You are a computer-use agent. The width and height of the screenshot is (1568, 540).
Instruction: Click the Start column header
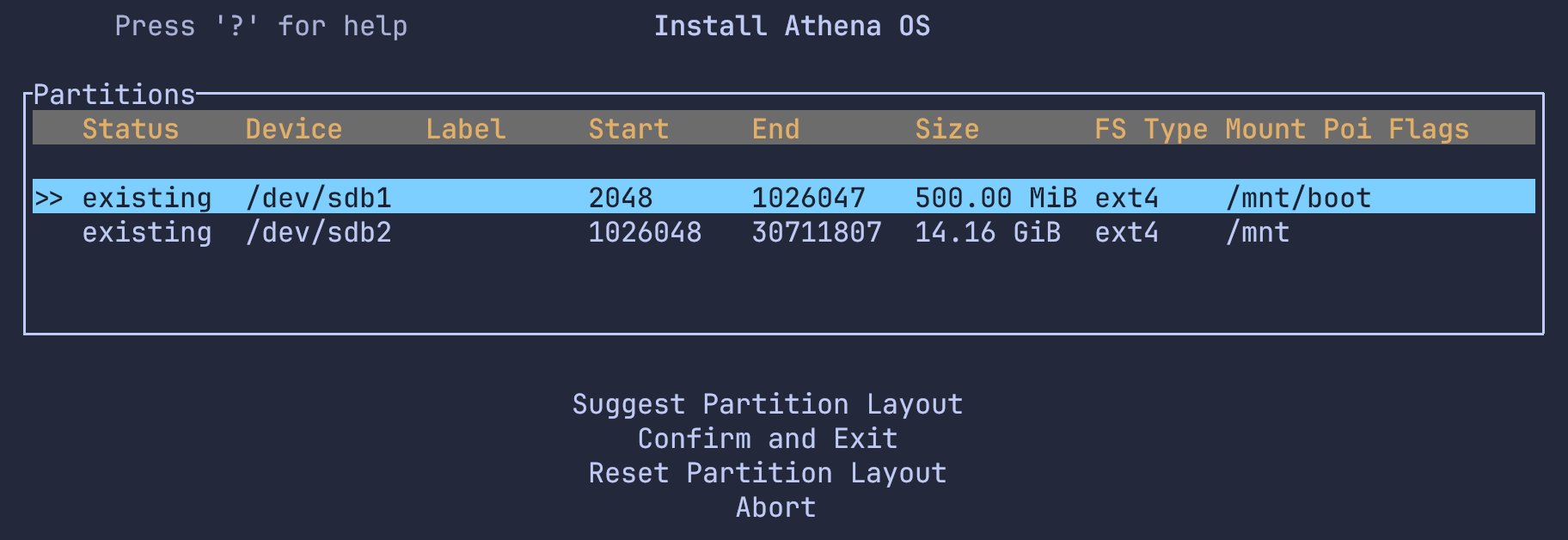pyautogui.click(x=628, y=129)
